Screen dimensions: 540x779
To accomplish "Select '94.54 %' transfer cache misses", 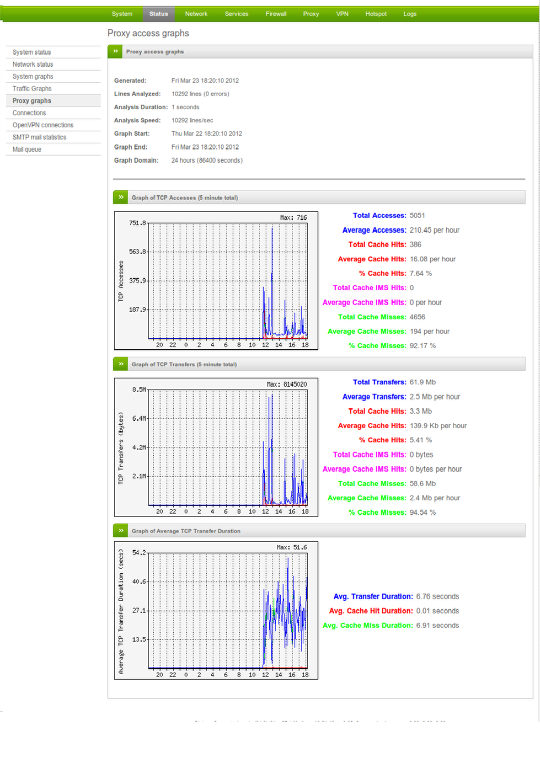I will (x=423, y=513).
